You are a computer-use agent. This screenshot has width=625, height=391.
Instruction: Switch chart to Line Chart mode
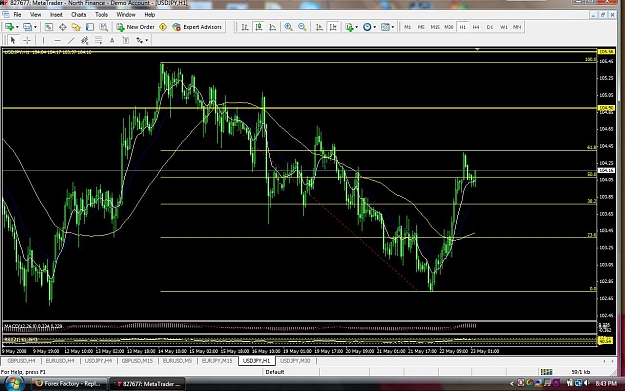click(x=273, y=27)
